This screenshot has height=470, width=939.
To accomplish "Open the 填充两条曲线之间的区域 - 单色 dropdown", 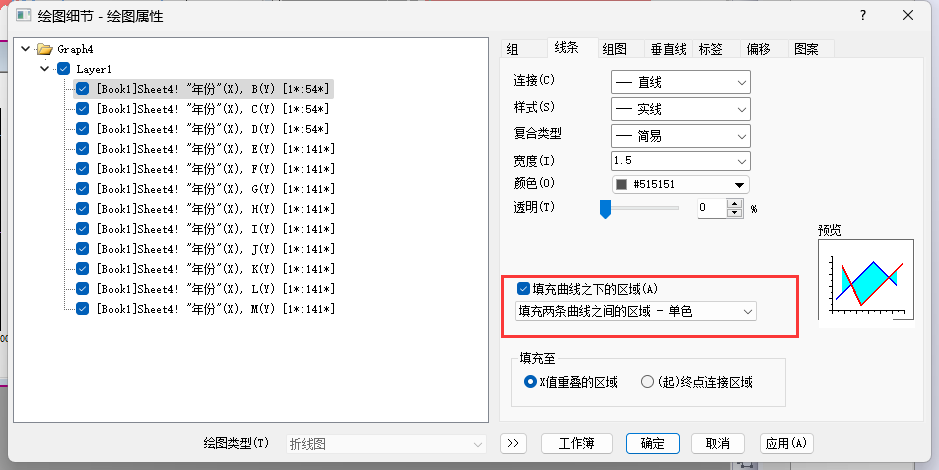I will tap(635, 311).
